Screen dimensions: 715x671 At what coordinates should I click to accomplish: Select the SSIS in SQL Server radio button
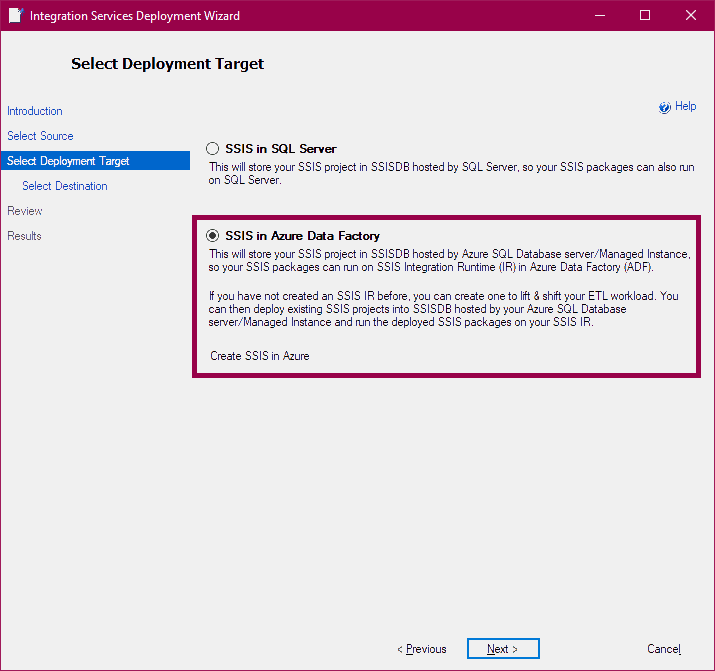click(x=212, y=148)
